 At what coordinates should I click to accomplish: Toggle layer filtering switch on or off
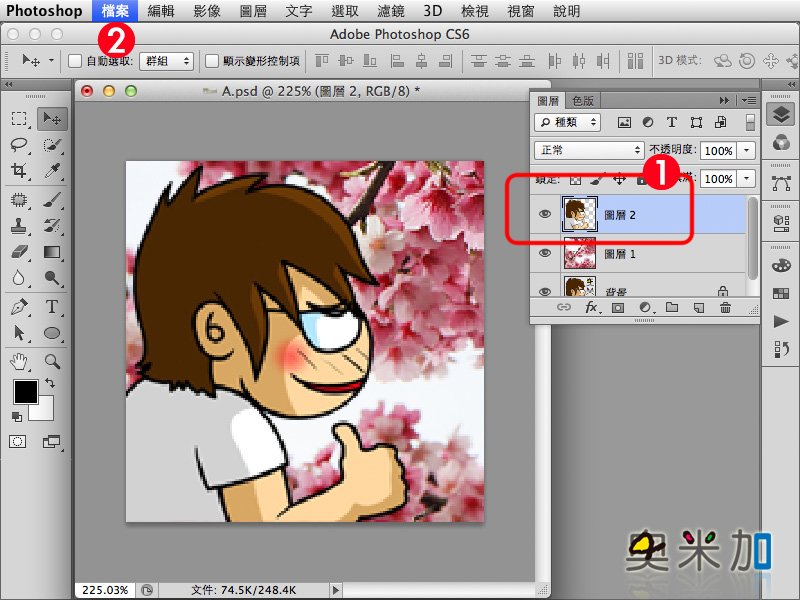click(750, 122)
